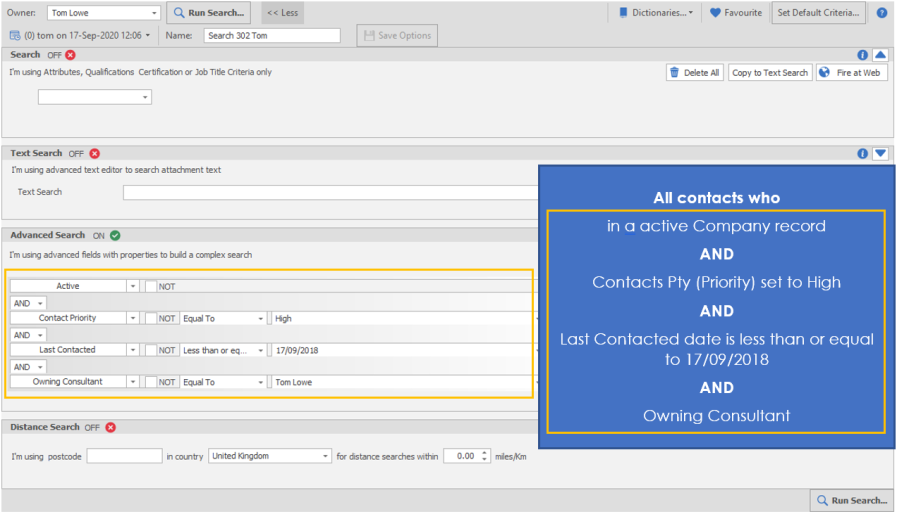Click the Fire at Web globe button
Image resolution: width=897 pixels, height=514 pixels.
click(851, 73)
